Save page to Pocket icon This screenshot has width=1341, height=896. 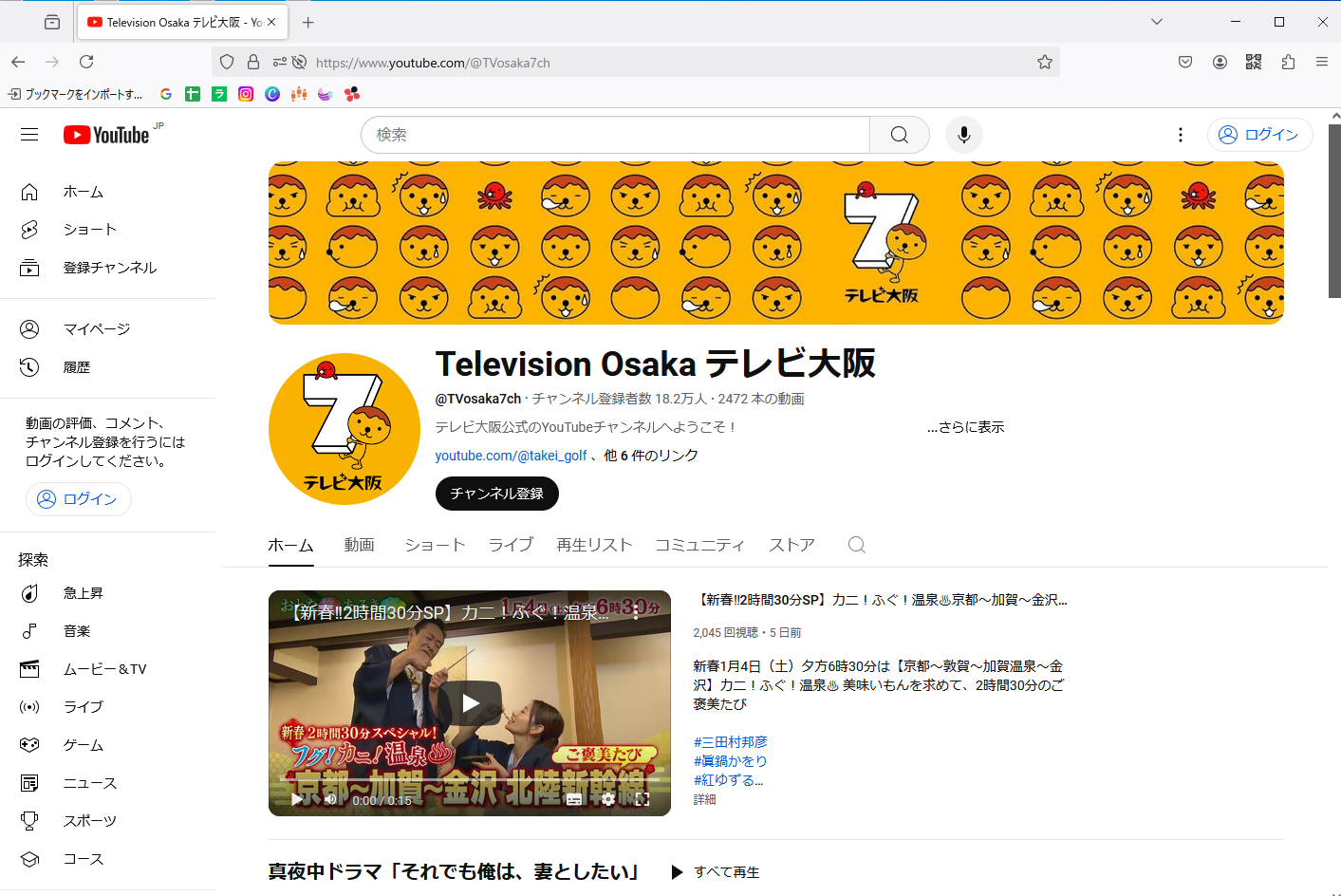point(1185,62)
